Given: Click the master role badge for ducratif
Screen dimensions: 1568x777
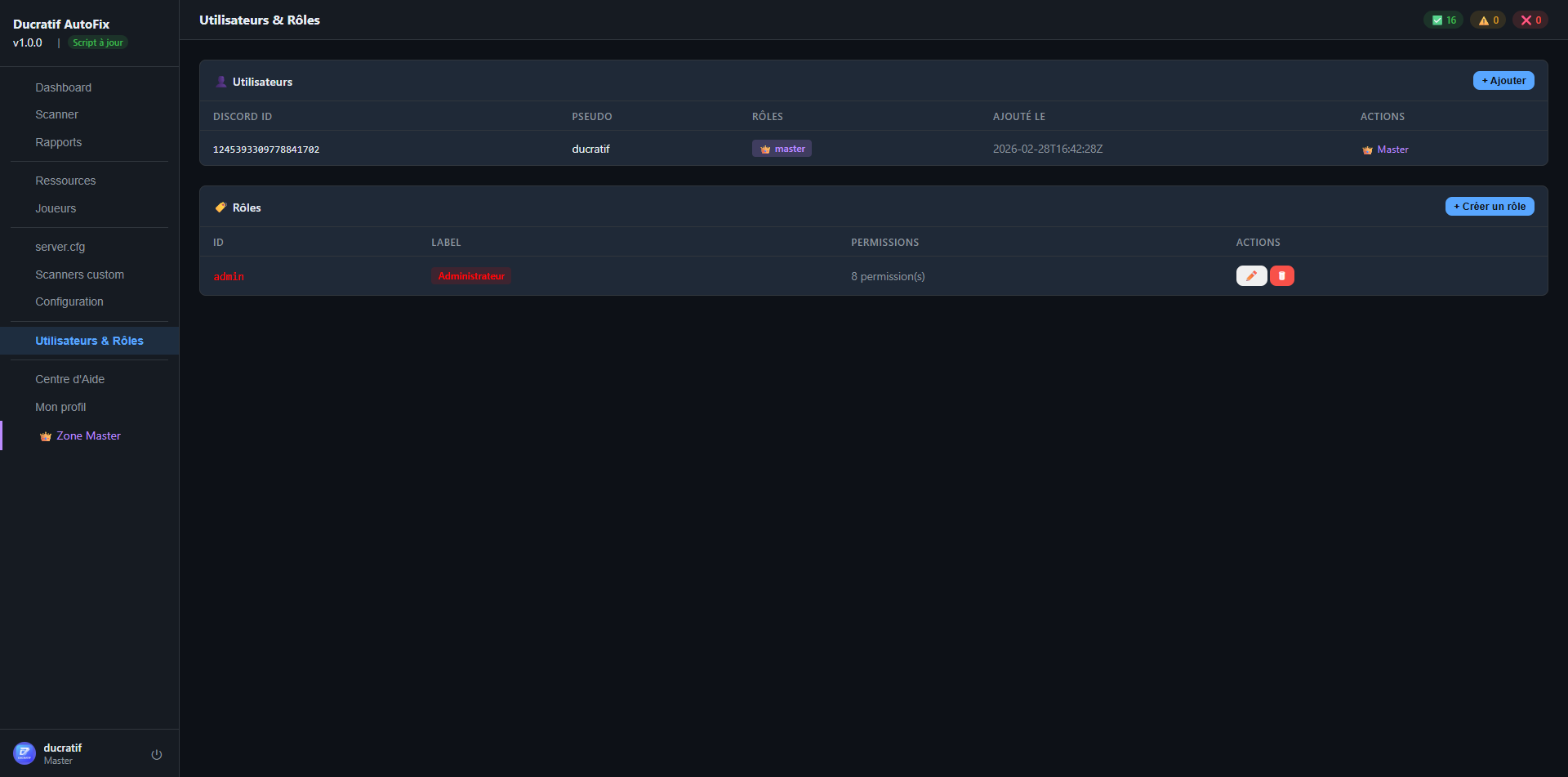Looking at the screenshot, I should coord(782,148).
